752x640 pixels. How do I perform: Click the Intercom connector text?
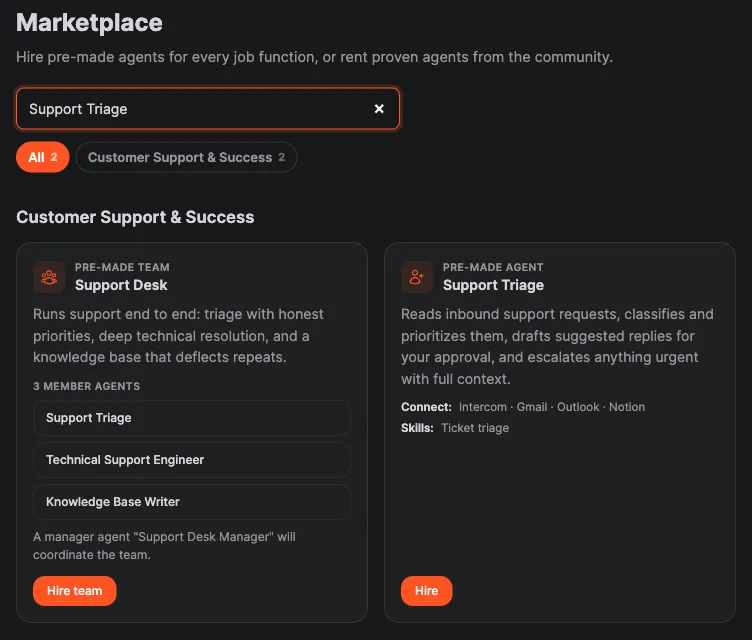pos(482,407)
